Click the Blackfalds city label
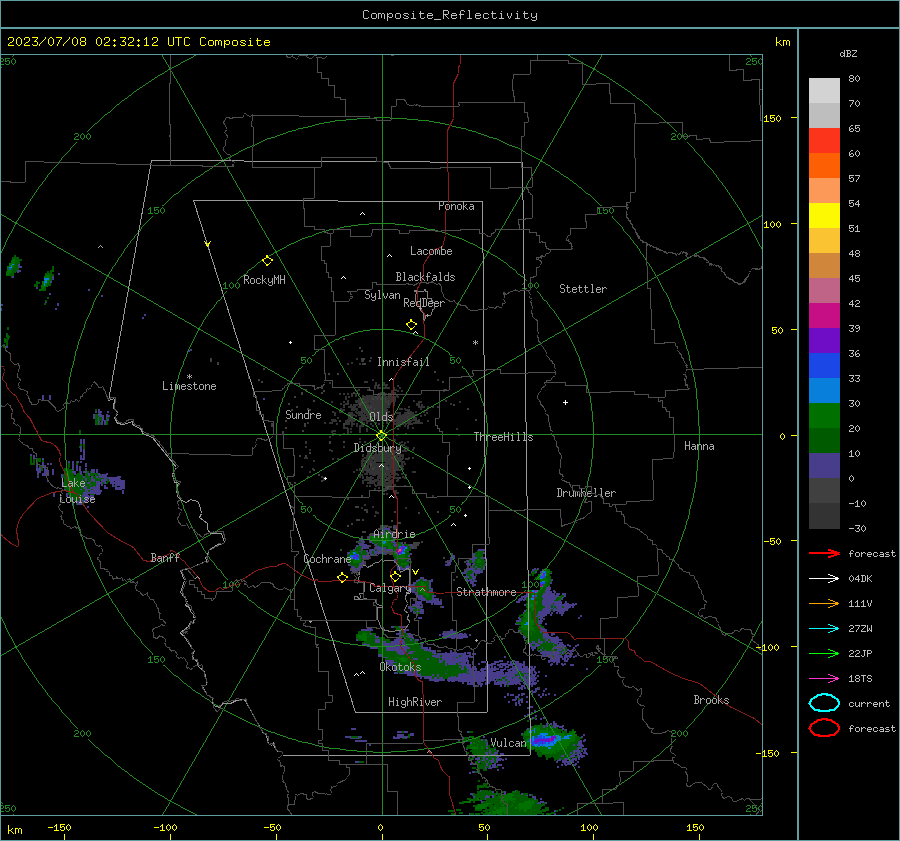This screenshot has height=841, width=900. (425, 277)
